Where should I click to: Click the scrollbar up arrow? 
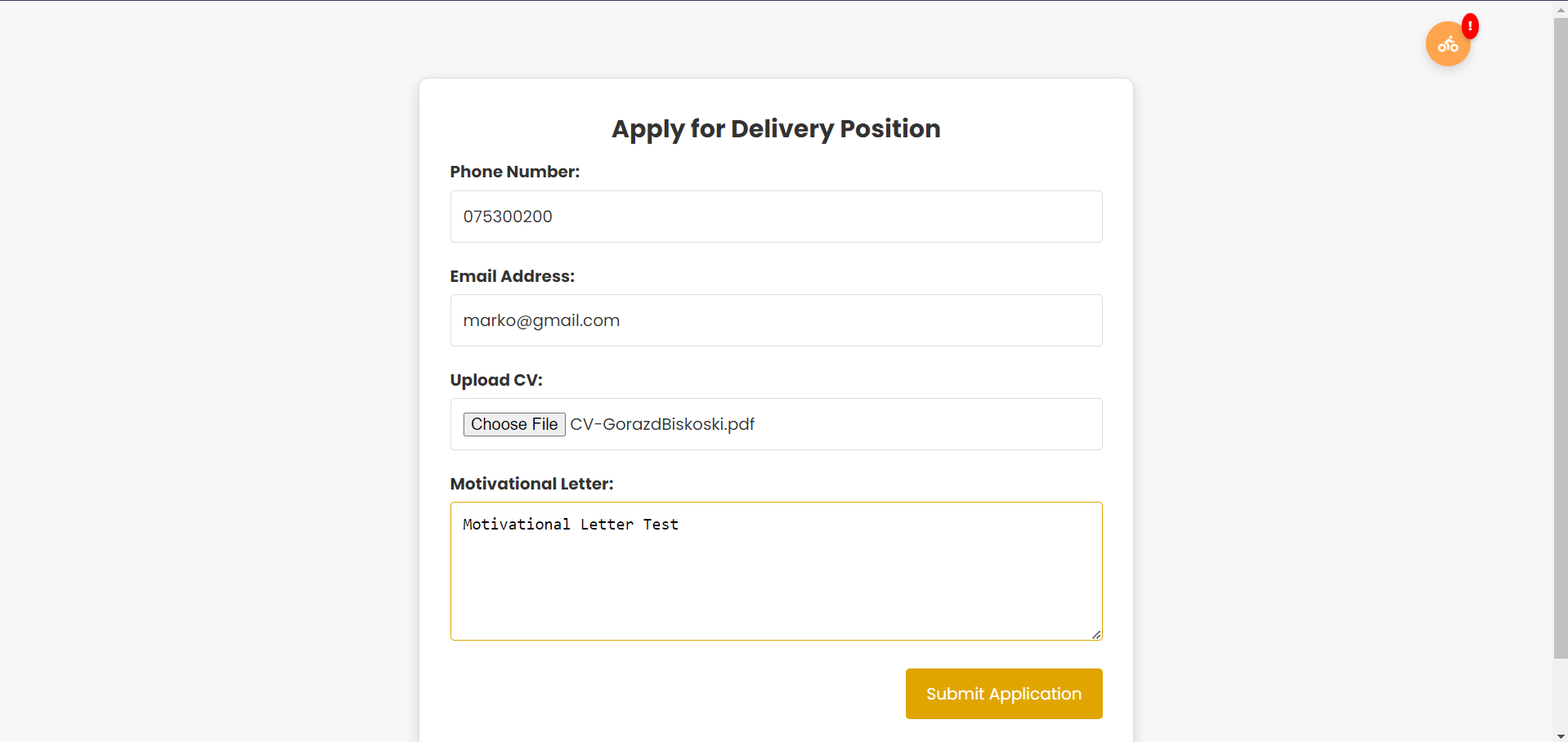(1561, 8)
